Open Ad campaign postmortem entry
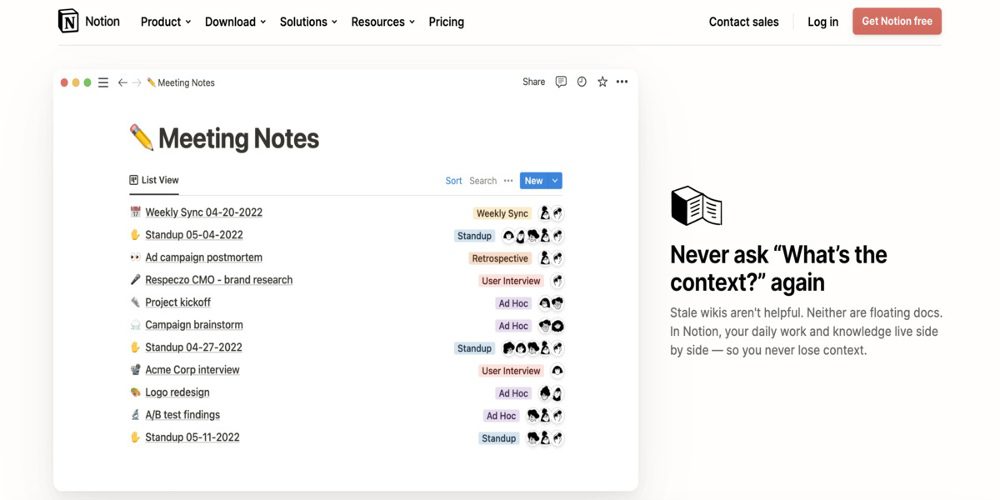 203,257
